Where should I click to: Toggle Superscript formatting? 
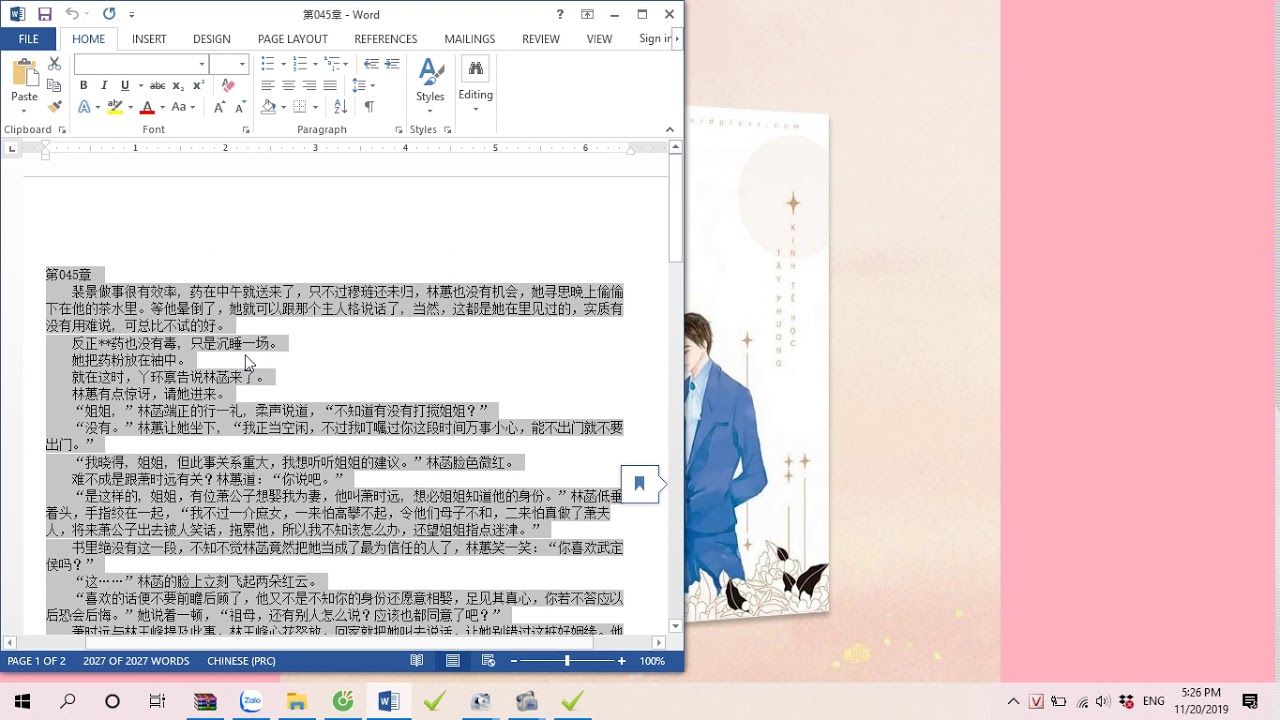click(198, 86)
